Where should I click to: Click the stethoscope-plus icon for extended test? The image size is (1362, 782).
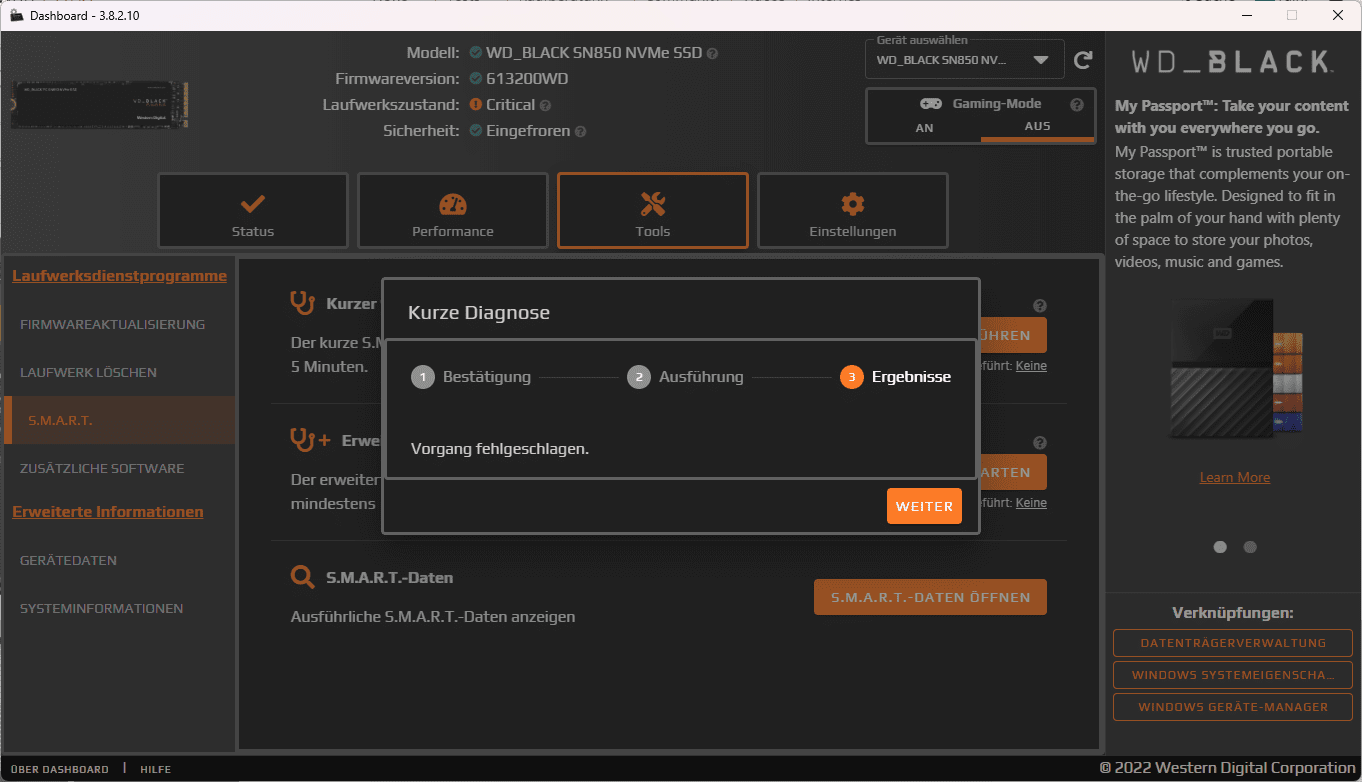(309, 439)
